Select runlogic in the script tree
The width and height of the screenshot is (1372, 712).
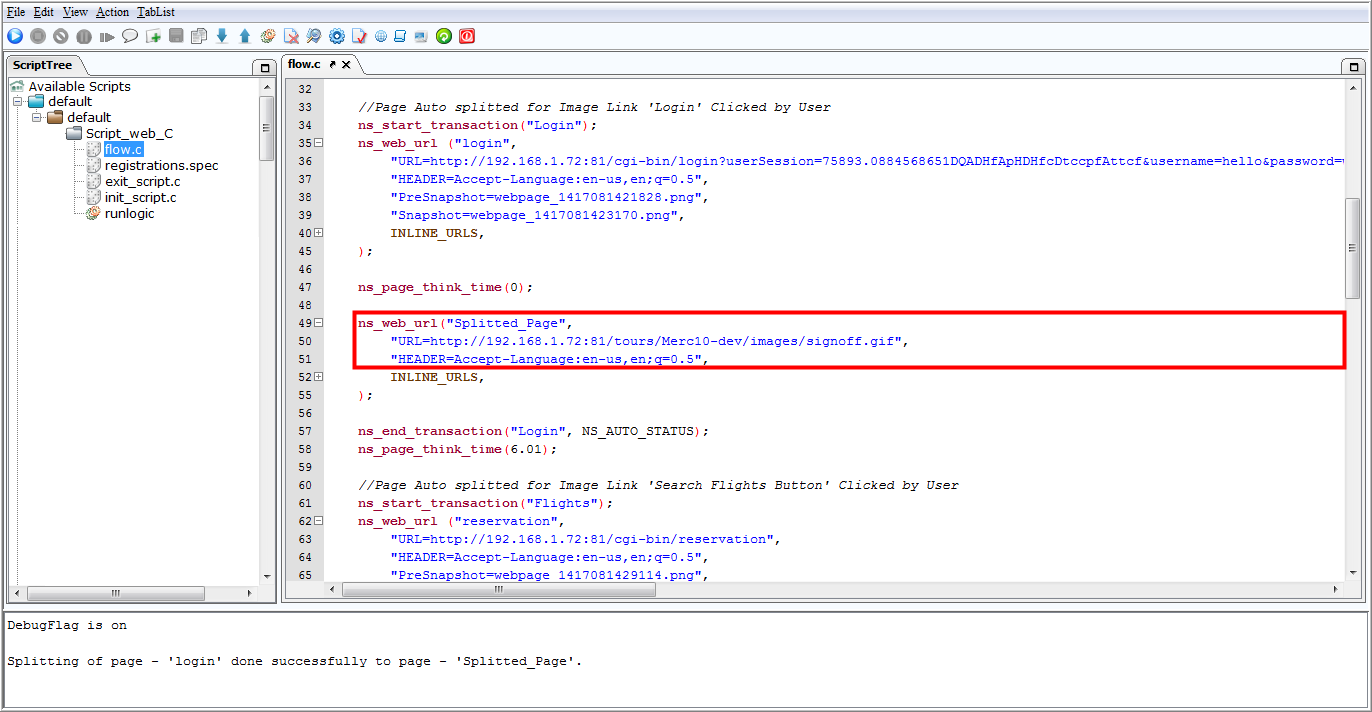(x=129, y=213)
